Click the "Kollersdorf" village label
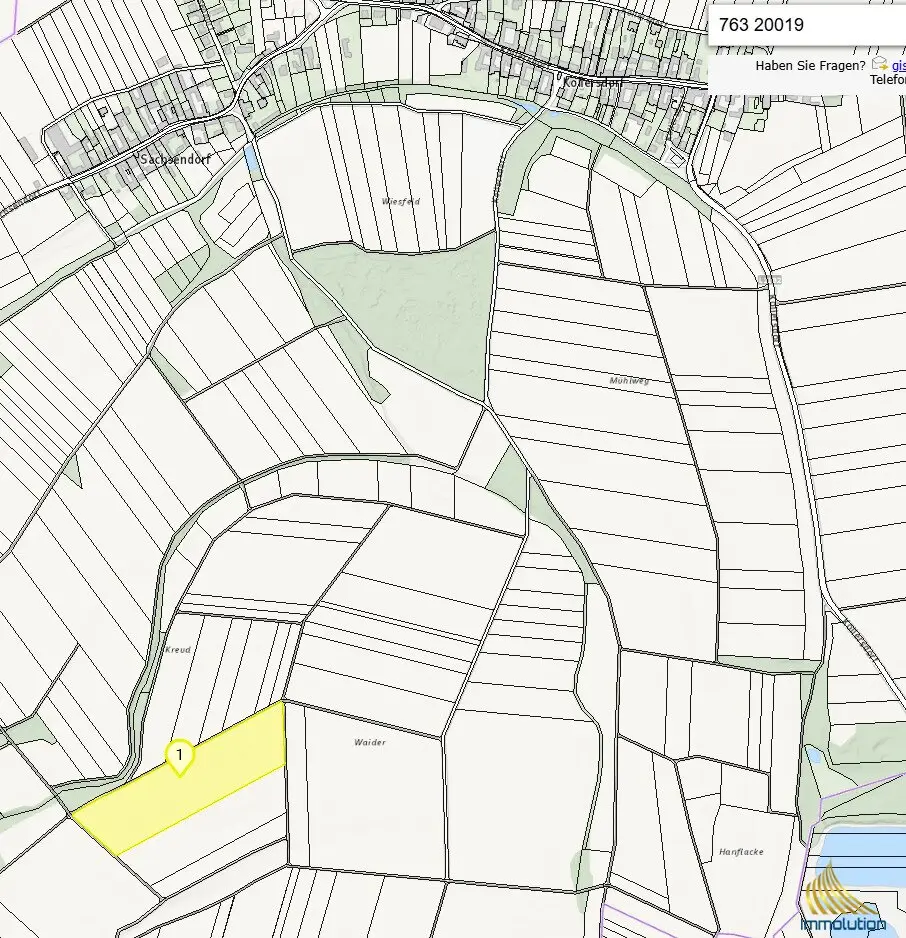The height and width of the screenshot is (938, 906). pos(591,82)
